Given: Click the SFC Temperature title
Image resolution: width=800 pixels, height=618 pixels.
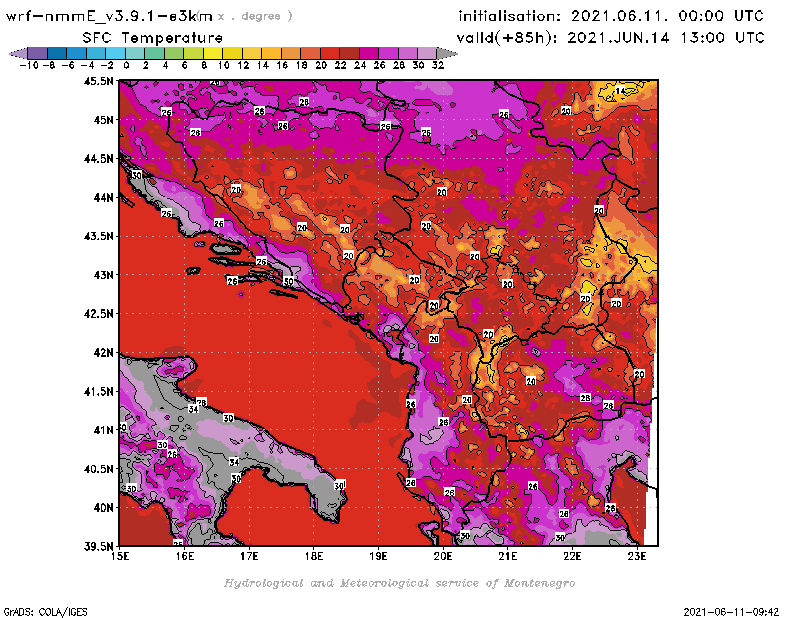Looking at the screenshot, I should 153,38.
